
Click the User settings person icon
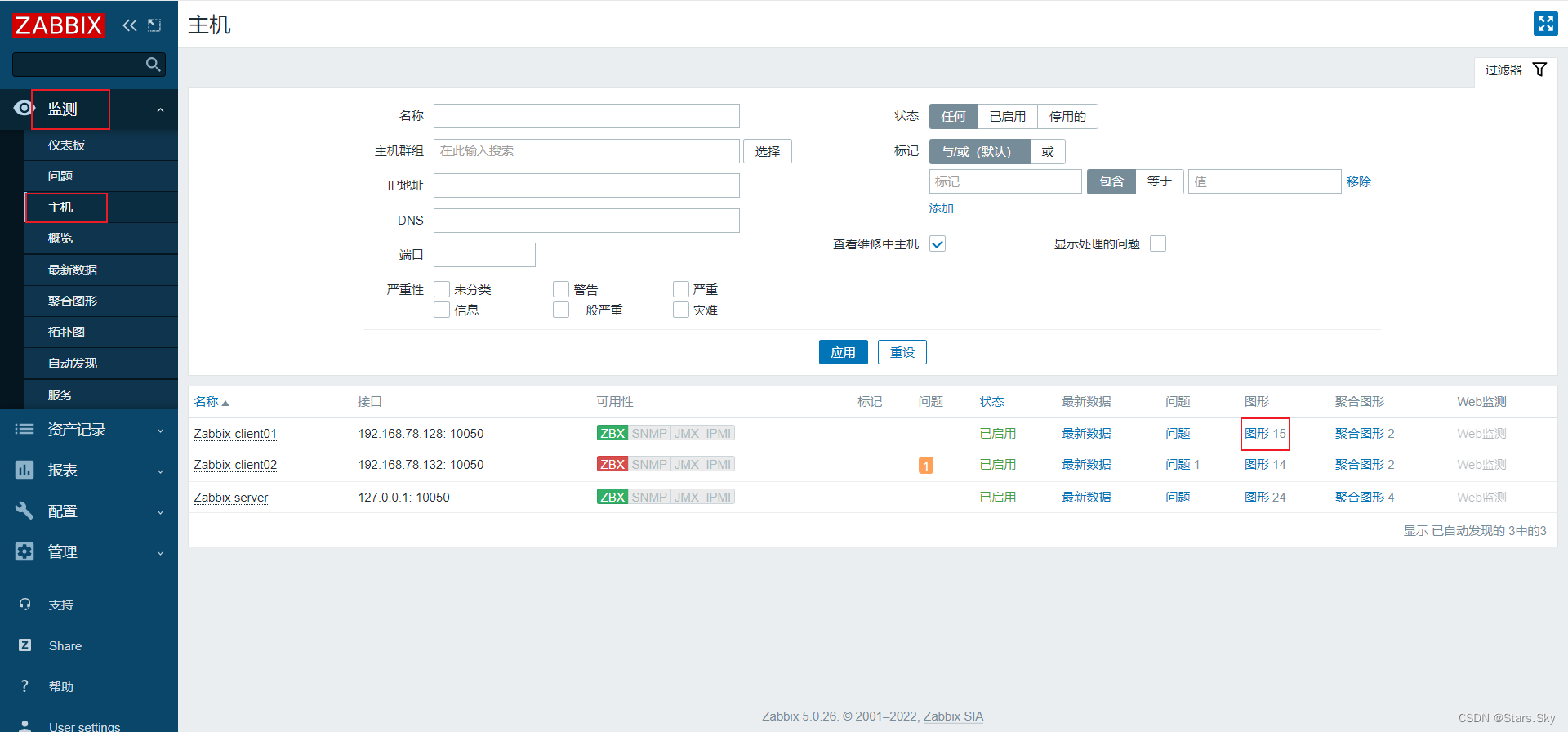(25, 726)
